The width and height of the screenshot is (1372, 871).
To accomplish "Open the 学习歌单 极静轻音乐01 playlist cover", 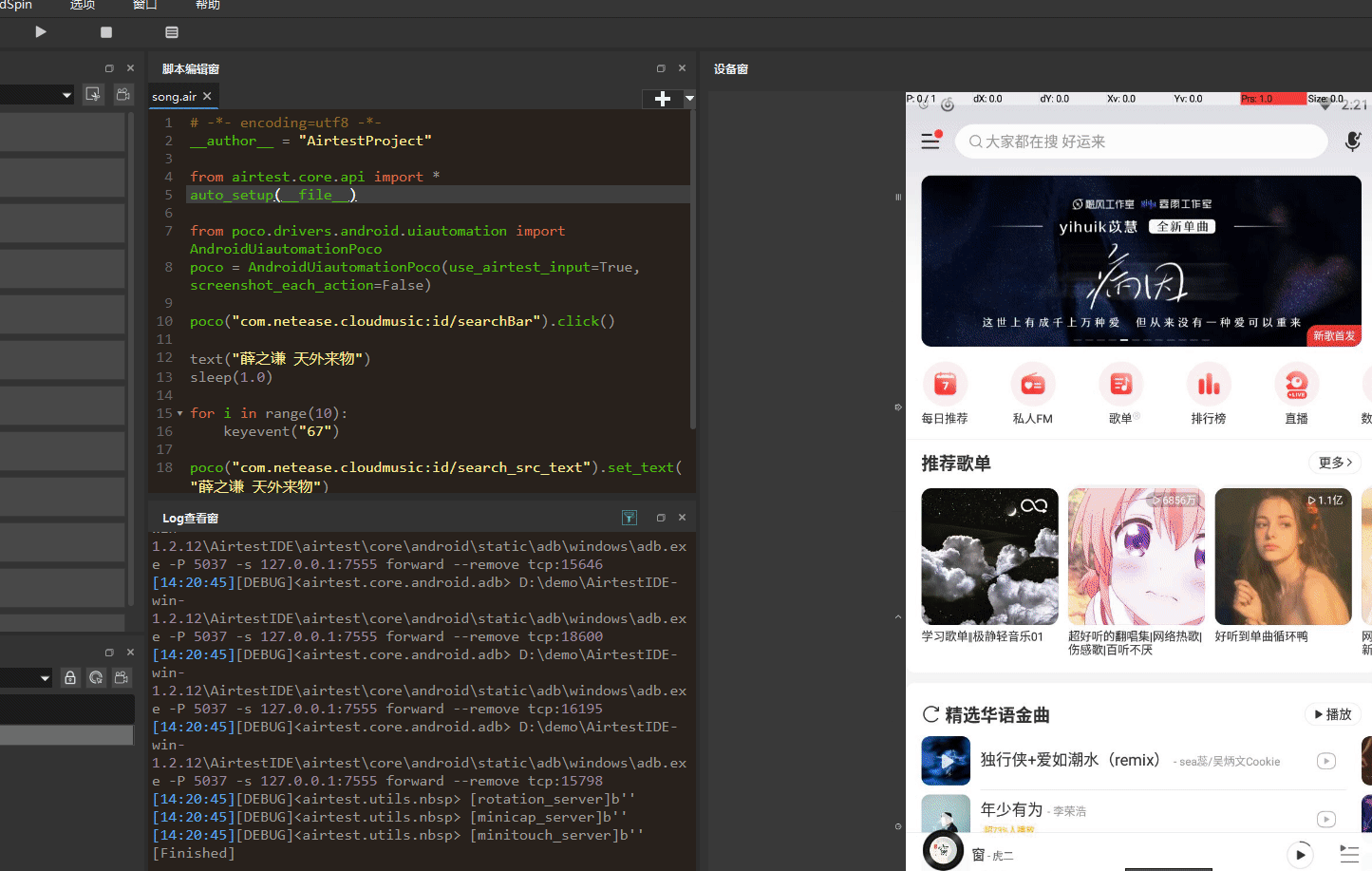I will (989, 557).
